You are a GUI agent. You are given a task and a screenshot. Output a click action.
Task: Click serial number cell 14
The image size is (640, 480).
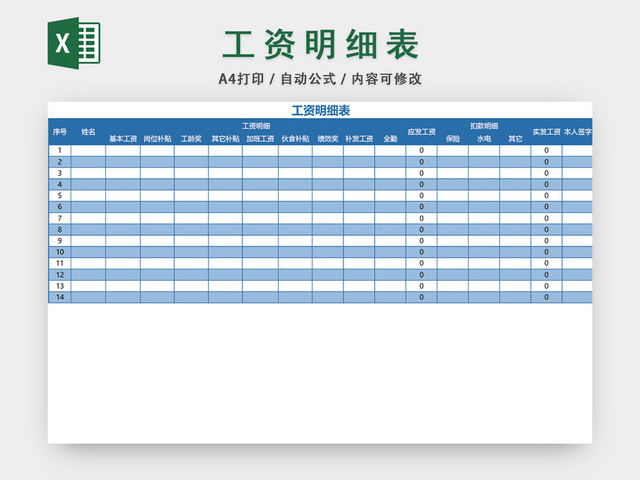coord(60,297)
